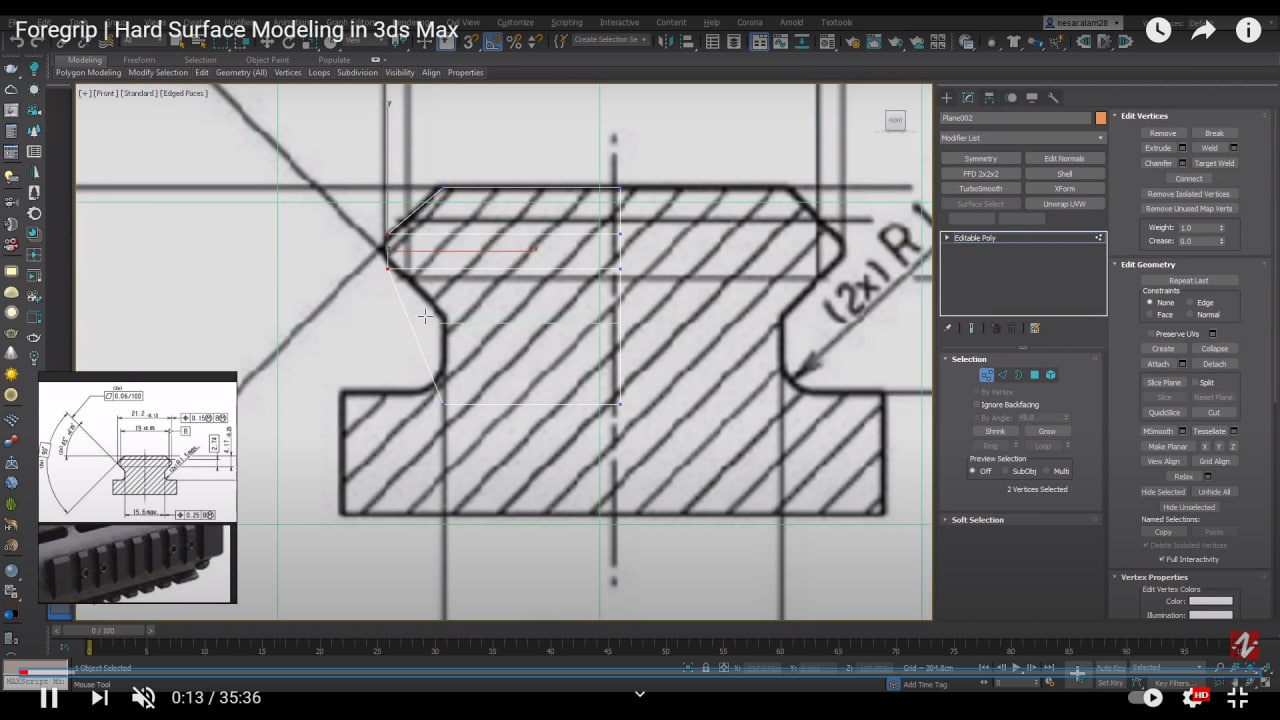
Task: Open the Utilities wrench panel
Action: click(x=1053, y=98)
